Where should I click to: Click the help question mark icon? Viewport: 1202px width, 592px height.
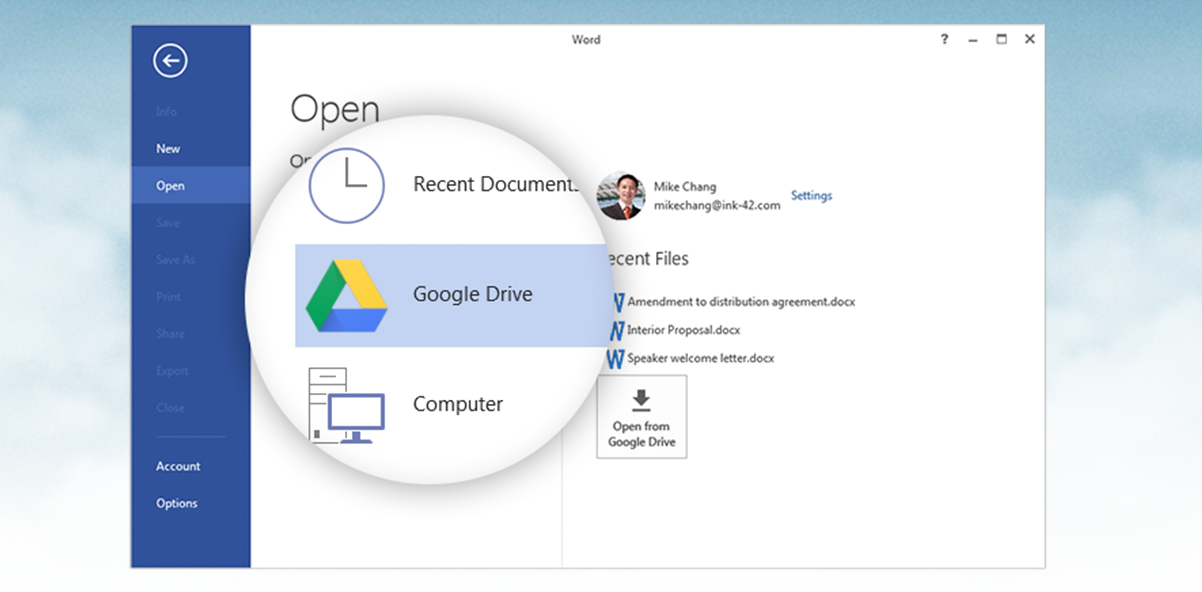coord(944,39)
